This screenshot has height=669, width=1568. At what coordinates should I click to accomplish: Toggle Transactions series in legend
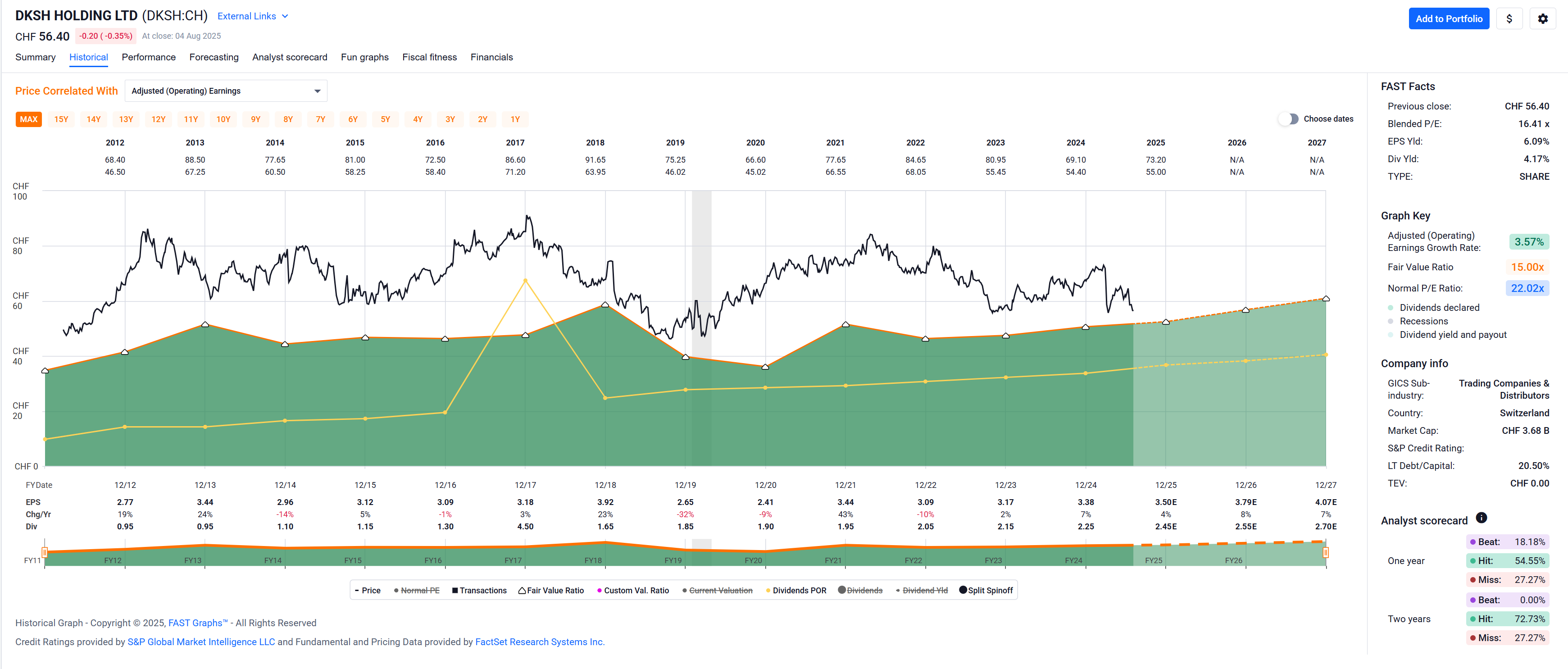(479, 591)
